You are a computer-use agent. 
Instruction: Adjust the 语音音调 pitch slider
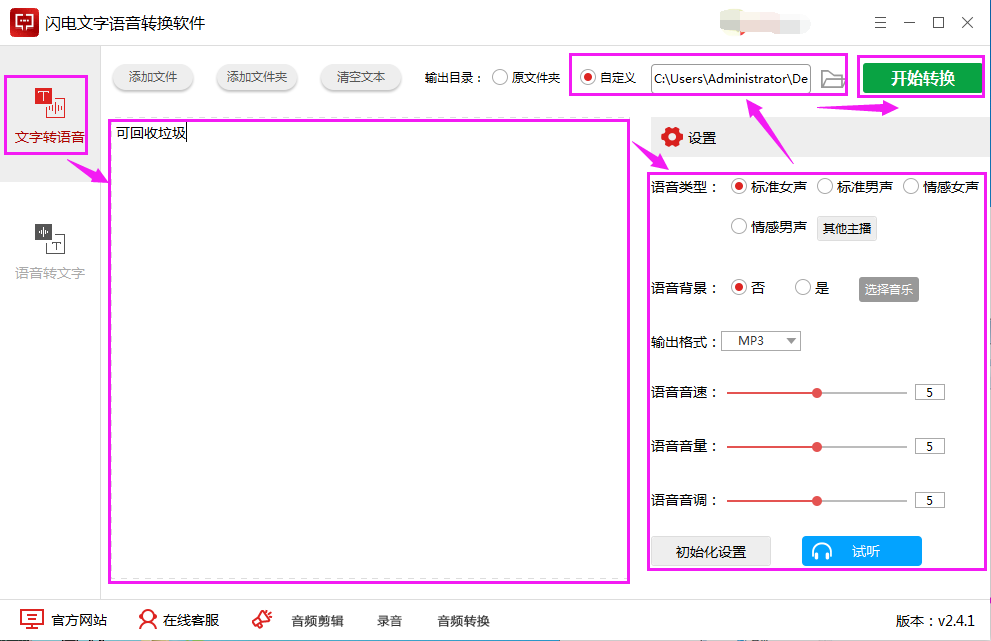pyautogui.click(x=817, y=501)
